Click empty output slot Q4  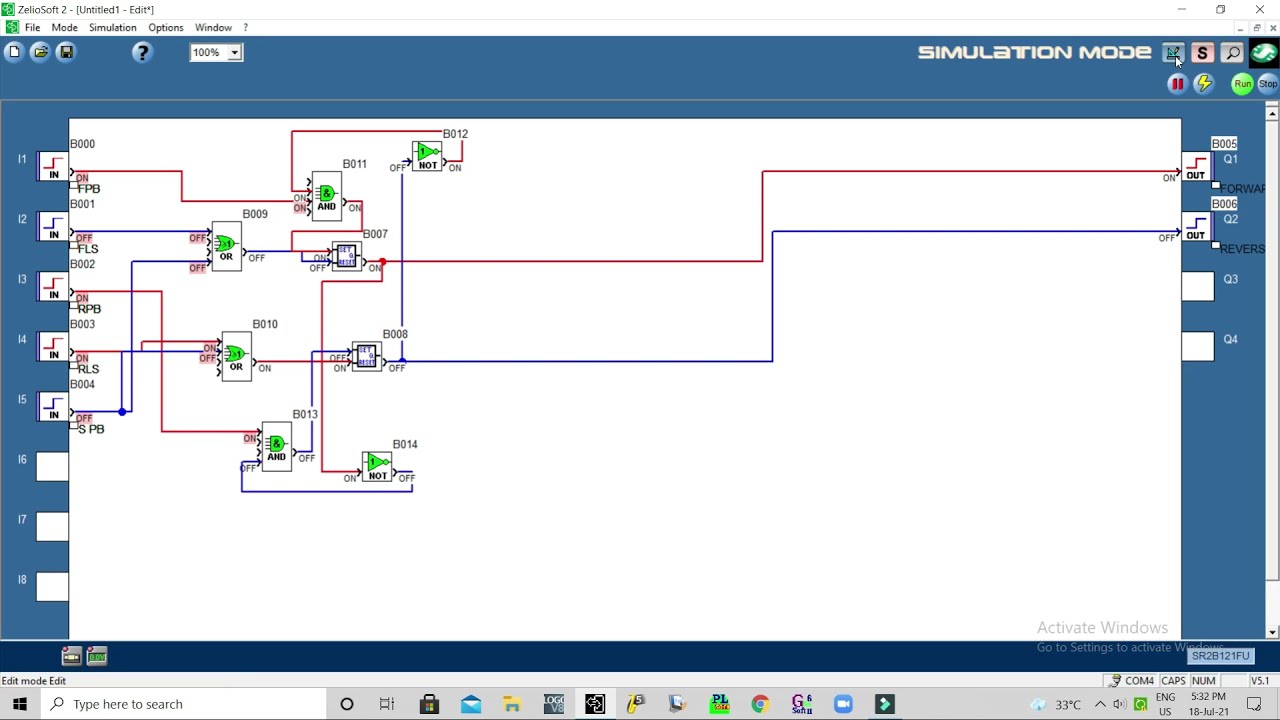click(x=1197, y=347)
